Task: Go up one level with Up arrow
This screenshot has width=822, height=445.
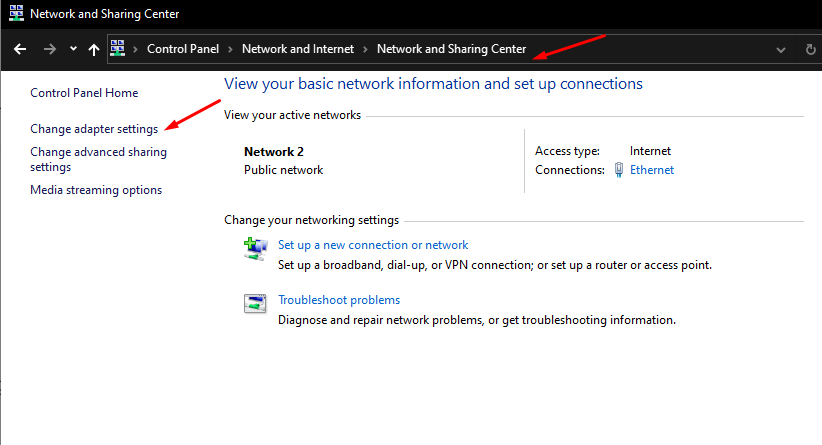Action: (x=94, y=49)
